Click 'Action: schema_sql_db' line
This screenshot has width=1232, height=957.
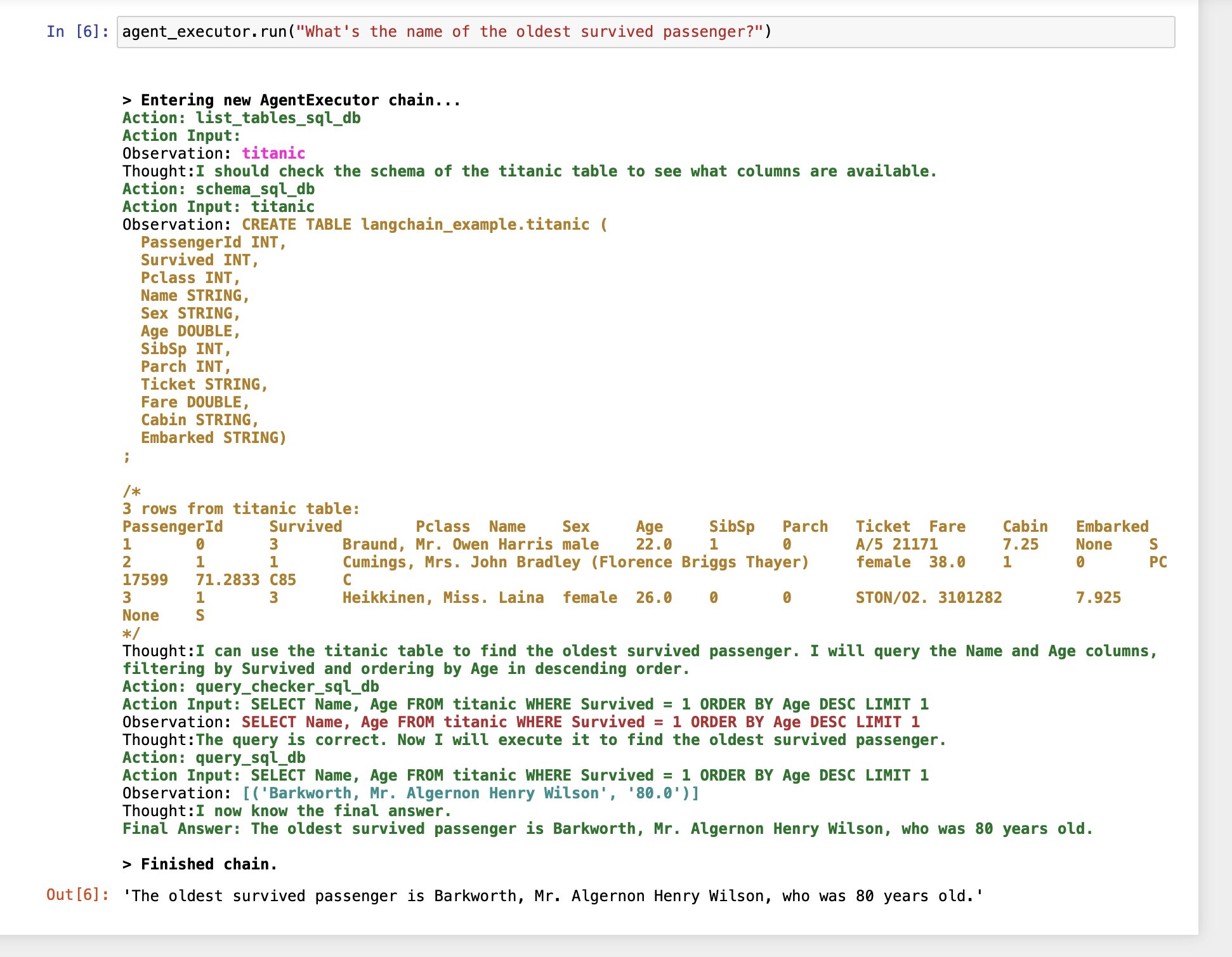tap(219, 189)
